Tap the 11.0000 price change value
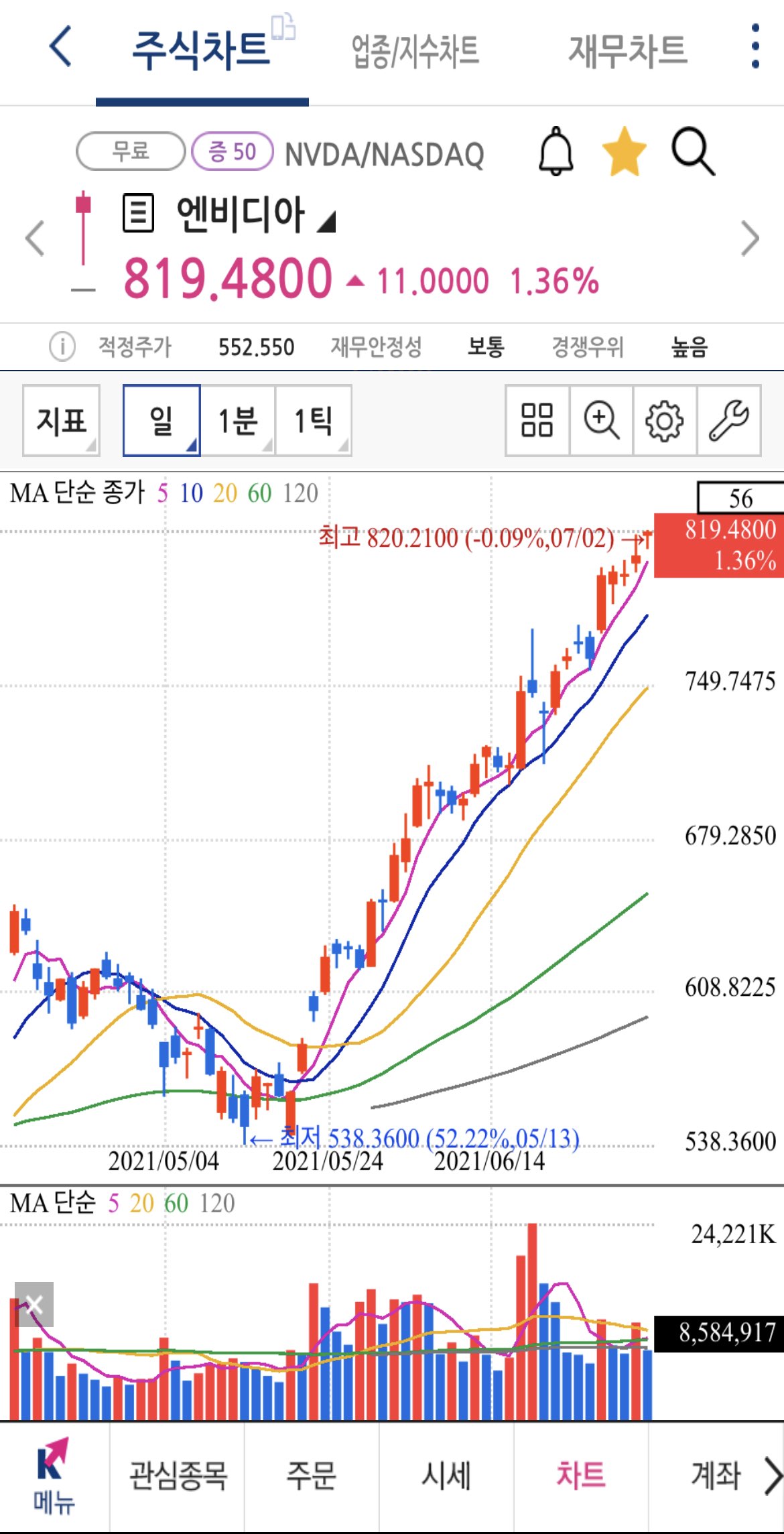This screenshot has width=784, height=1534. click(433, 281)
